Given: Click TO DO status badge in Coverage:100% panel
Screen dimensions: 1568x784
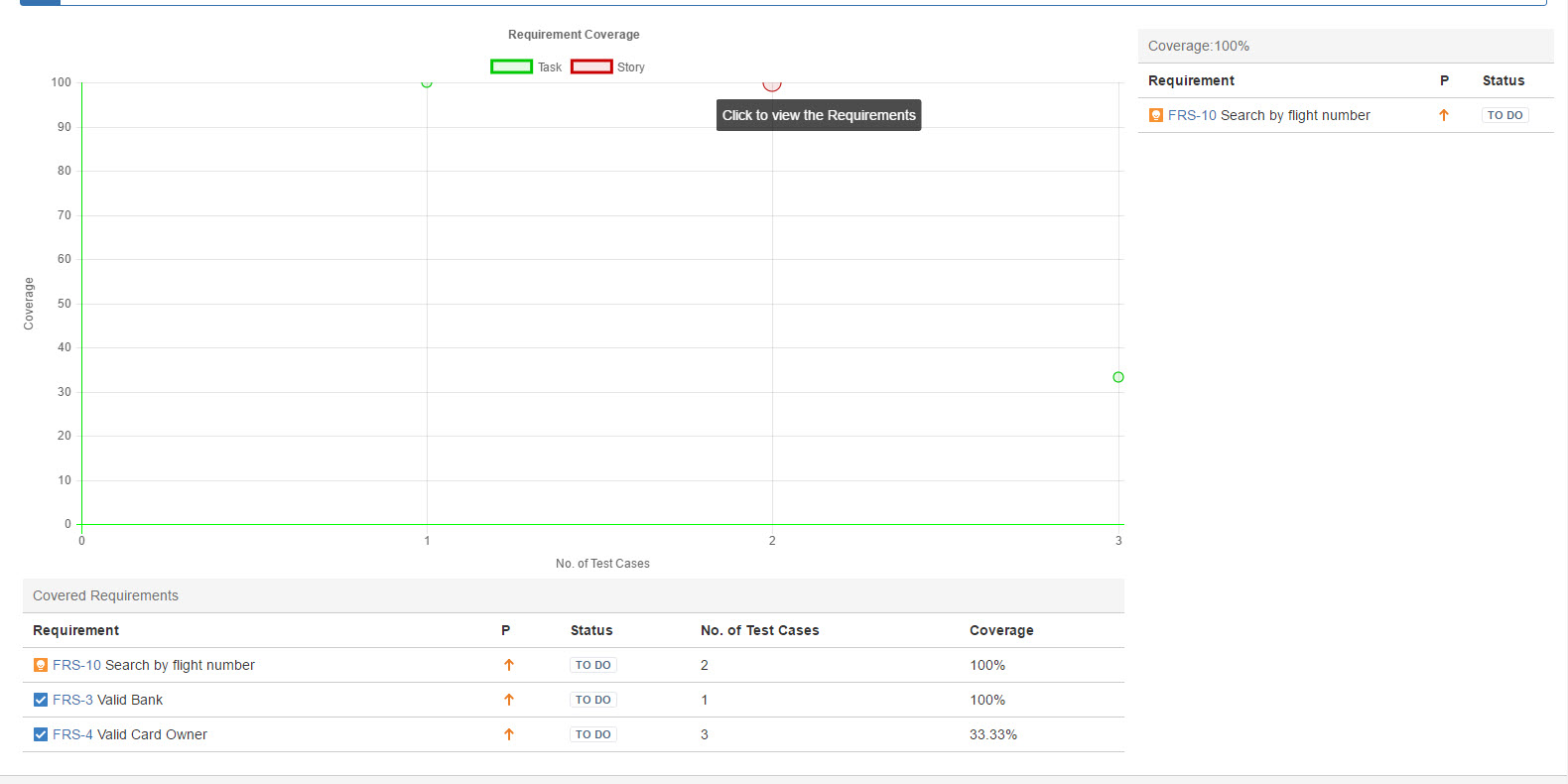Looking at the screenshot, I should 1505,115.
